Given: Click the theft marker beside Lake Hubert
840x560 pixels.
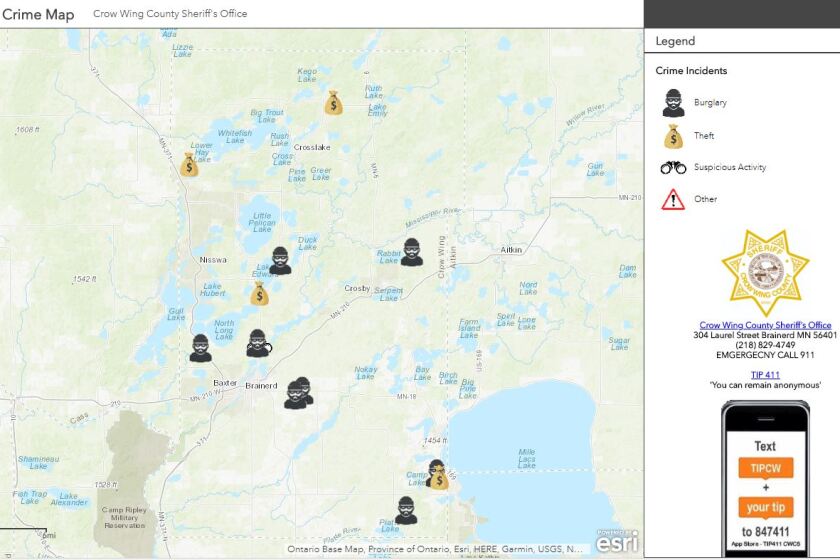Looking at the screenshot, I should pos(259,293).
